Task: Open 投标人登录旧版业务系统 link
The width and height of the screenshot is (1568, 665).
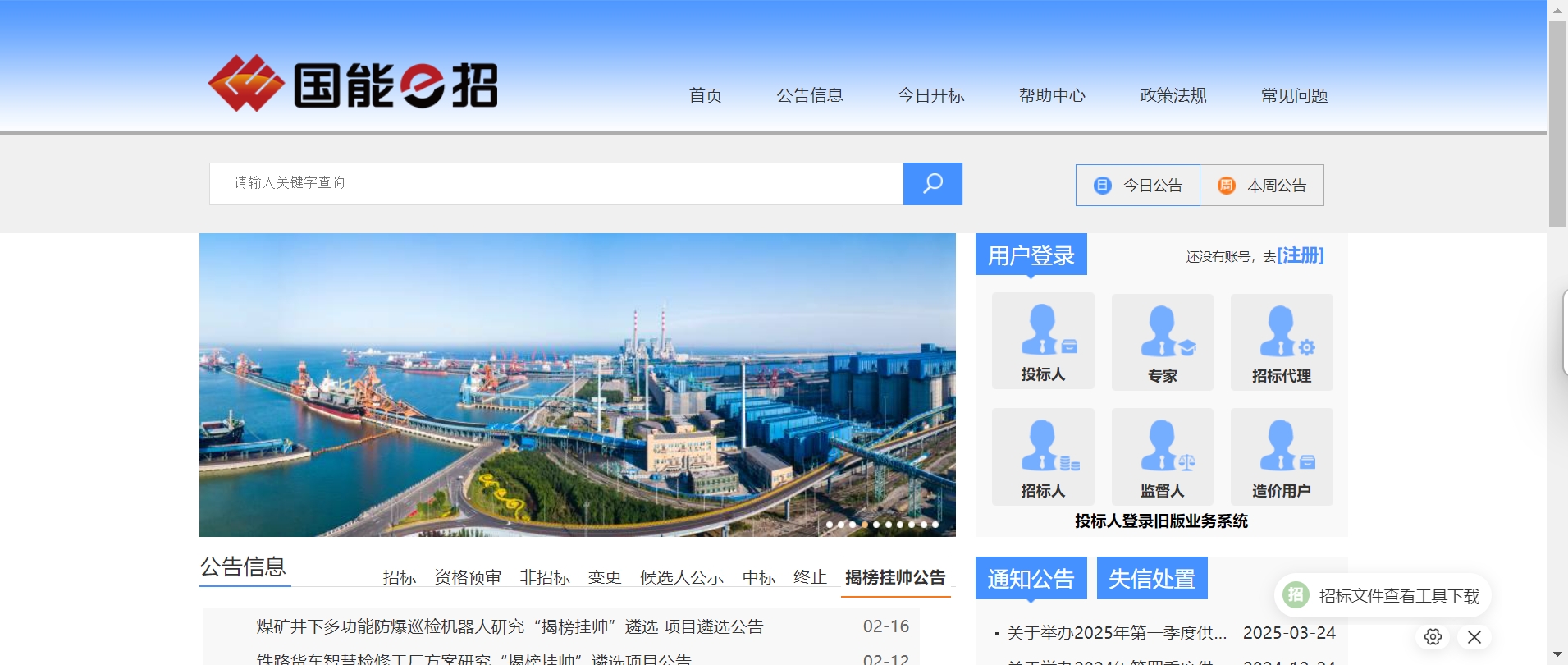Action: point(1161,521)
